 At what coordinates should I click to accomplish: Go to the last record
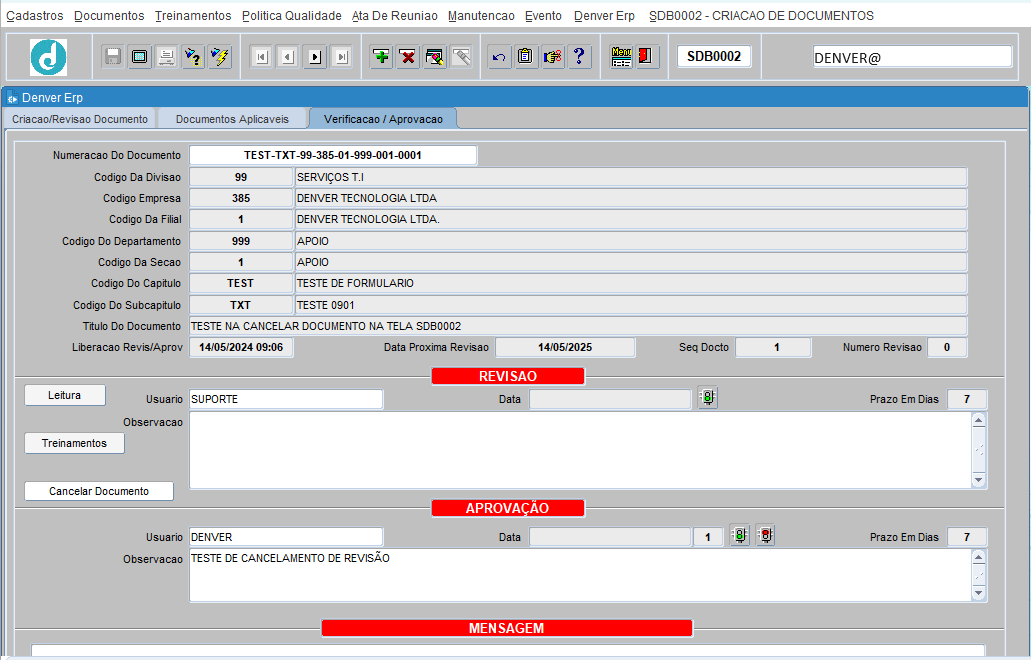342,57
